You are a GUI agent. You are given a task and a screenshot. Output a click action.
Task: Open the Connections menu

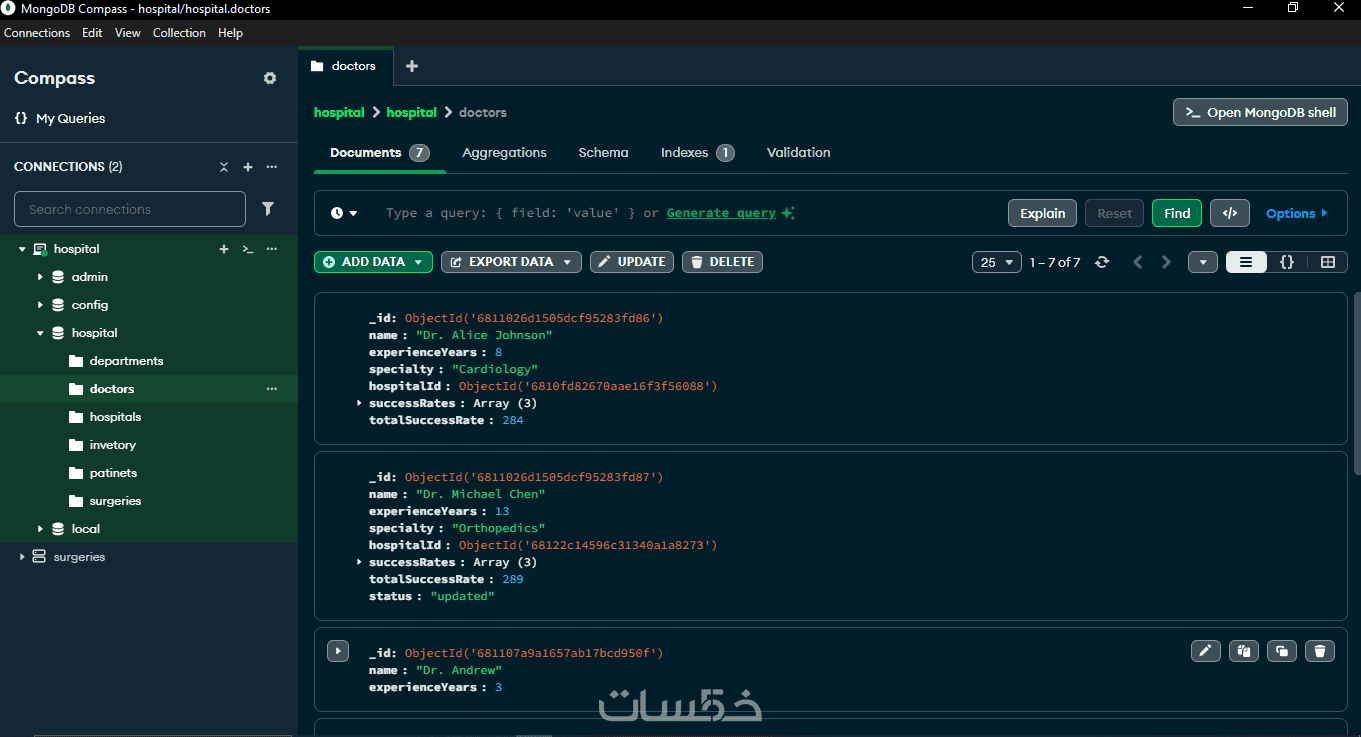click(x=37, y=33)
